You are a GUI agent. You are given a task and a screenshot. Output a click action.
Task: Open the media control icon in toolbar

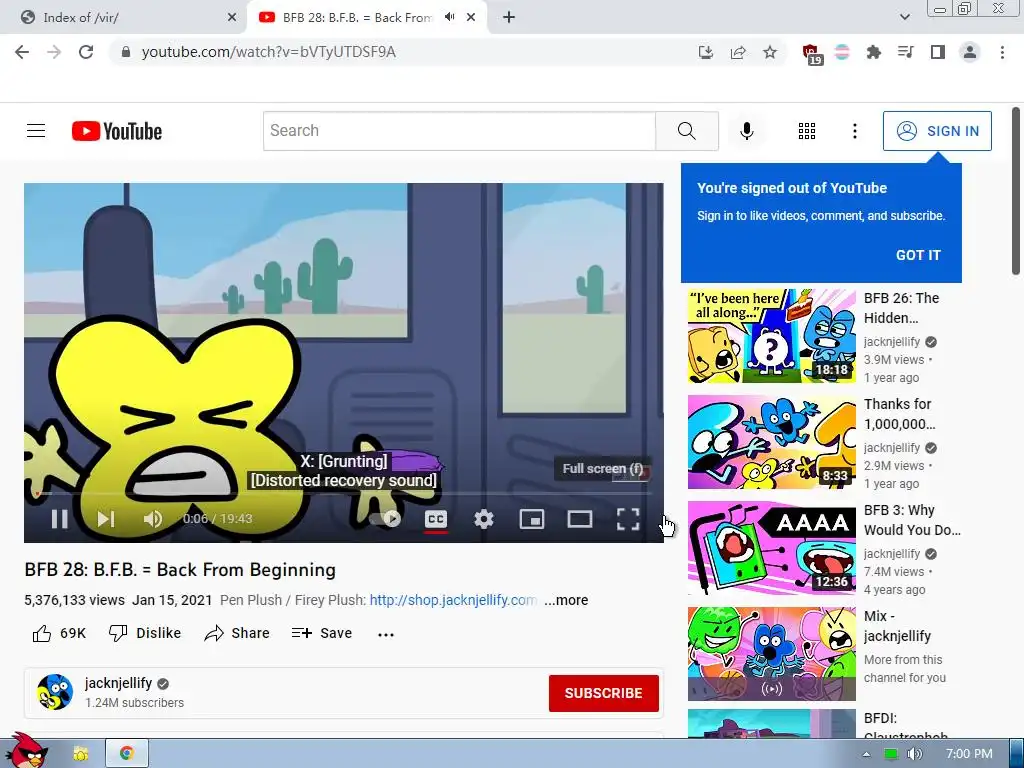pos(905,52)
